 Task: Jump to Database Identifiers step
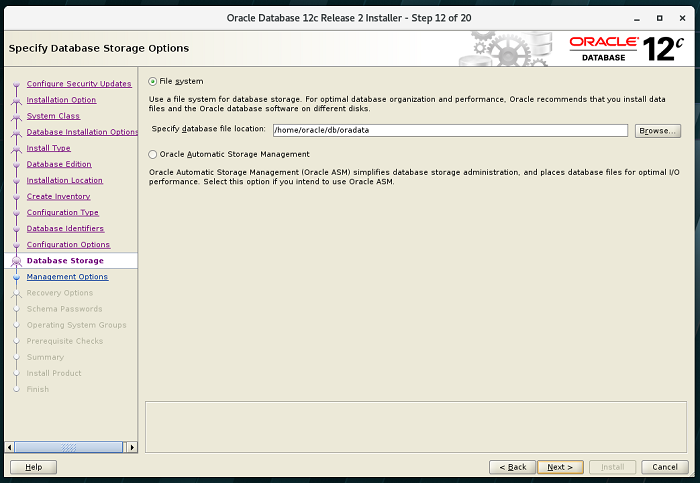click(65, 228)
